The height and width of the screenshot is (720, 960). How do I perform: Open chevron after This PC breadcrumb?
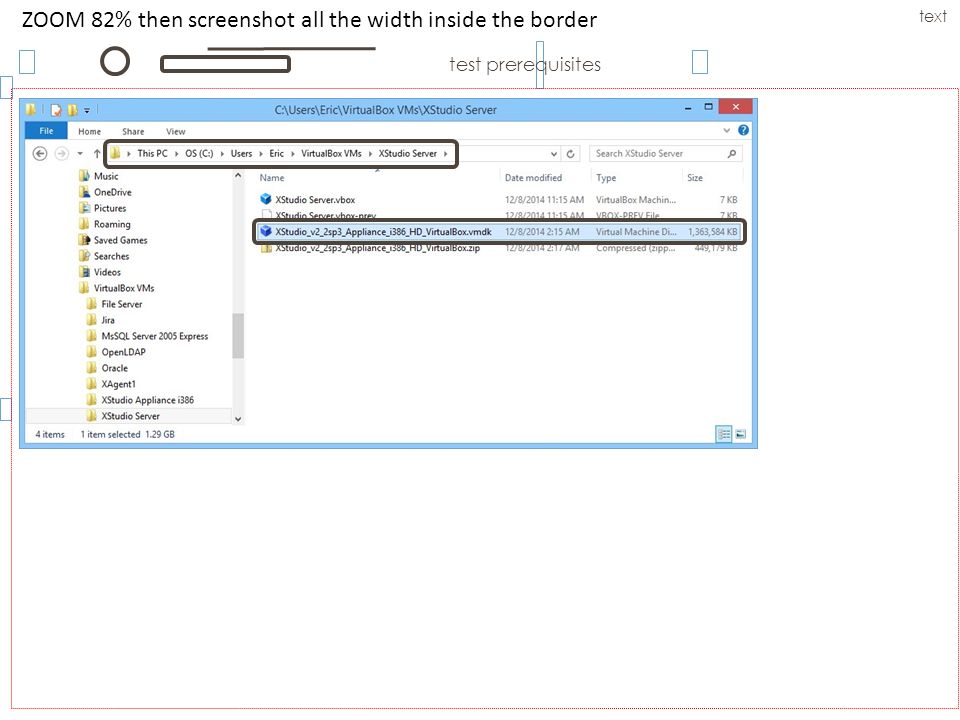(x=176, y=154)
